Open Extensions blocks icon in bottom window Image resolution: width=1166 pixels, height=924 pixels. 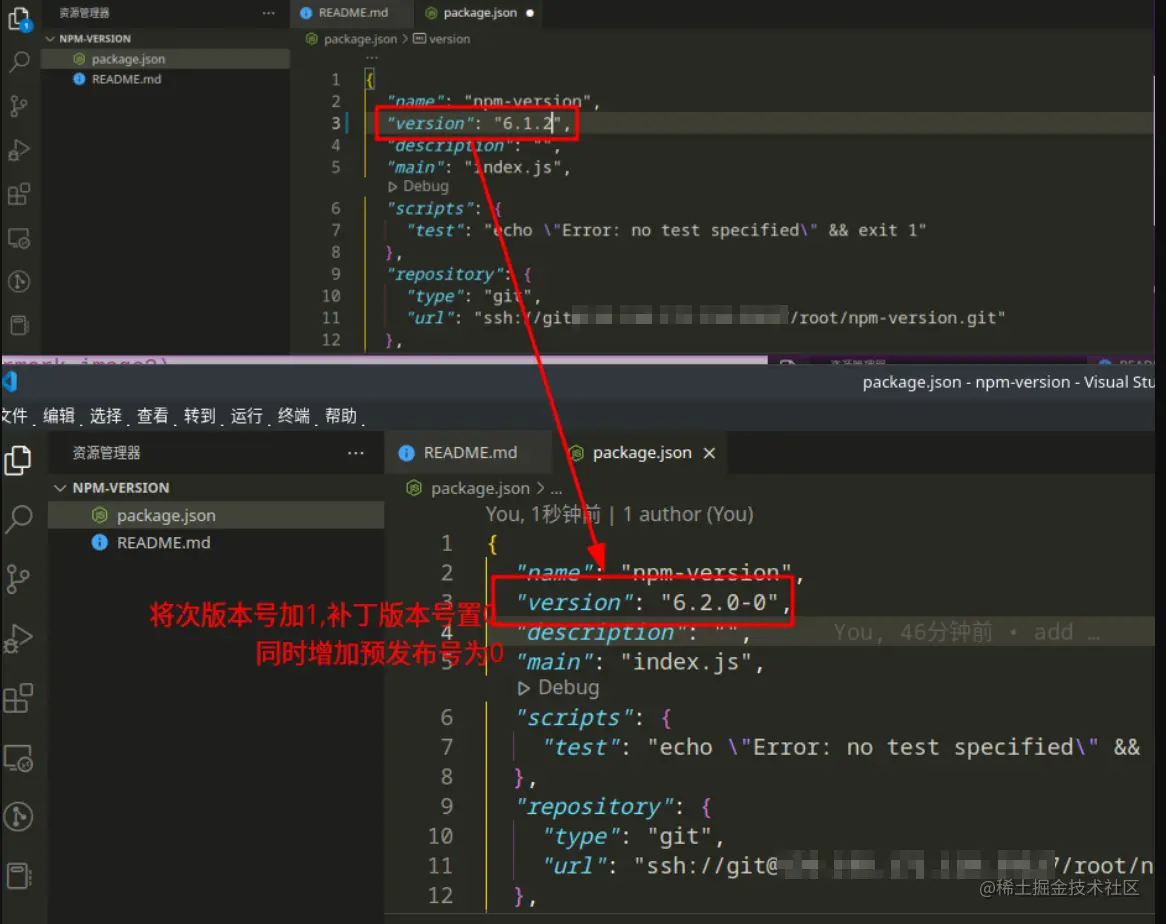point(19,699)
